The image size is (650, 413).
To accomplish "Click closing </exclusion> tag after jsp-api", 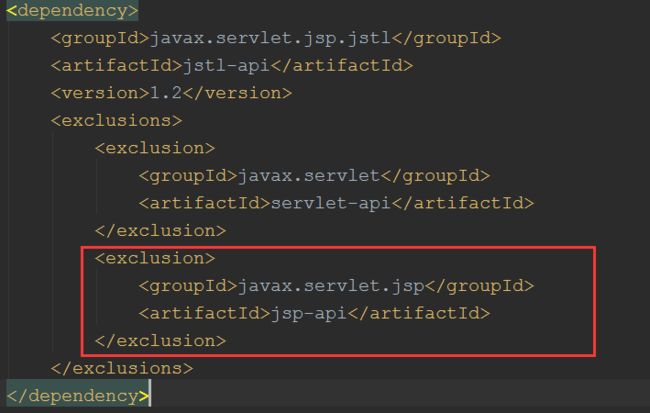I will point(160,341).
